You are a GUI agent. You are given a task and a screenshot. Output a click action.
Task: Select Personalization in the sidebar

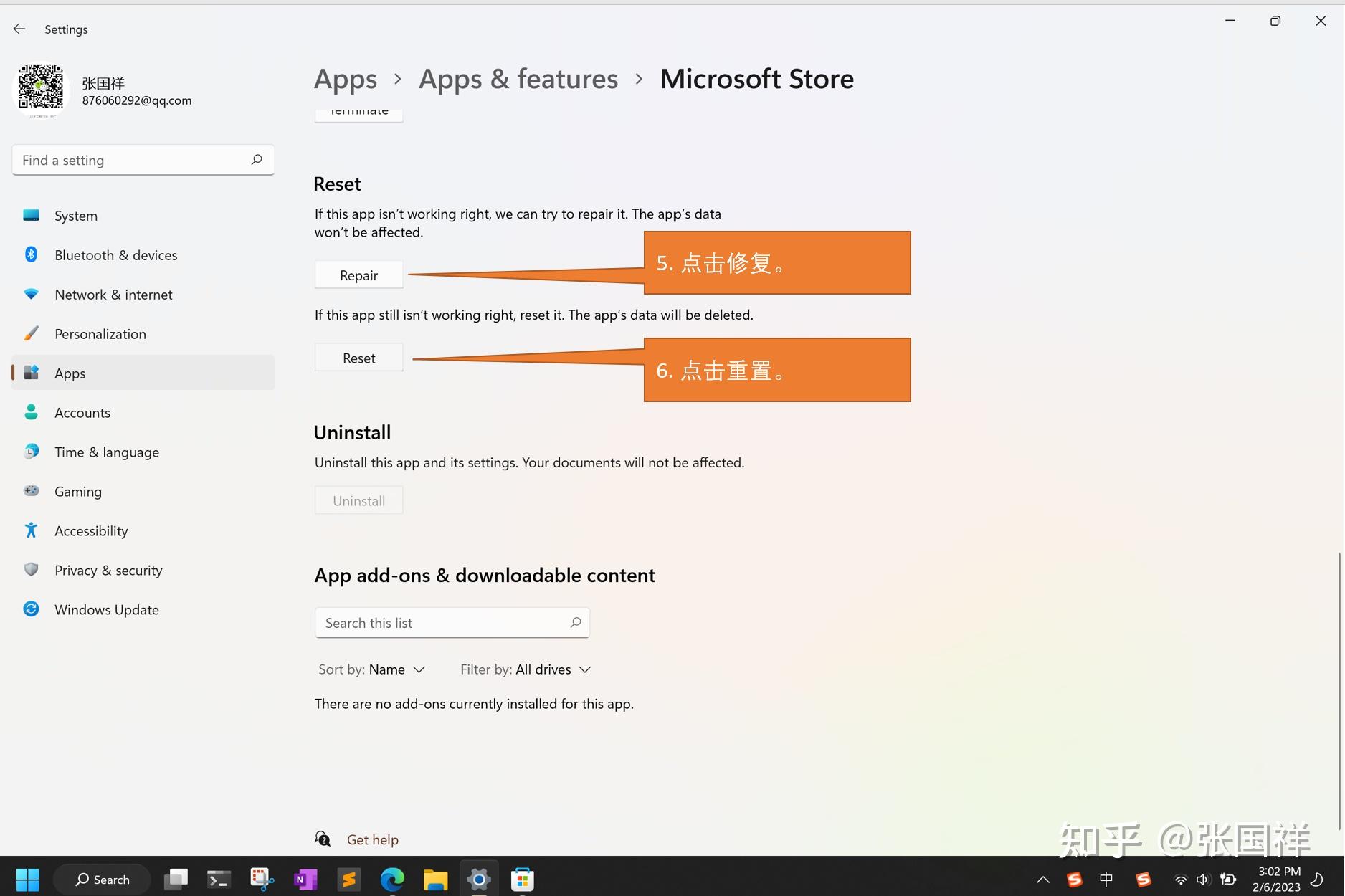[100, 333]
